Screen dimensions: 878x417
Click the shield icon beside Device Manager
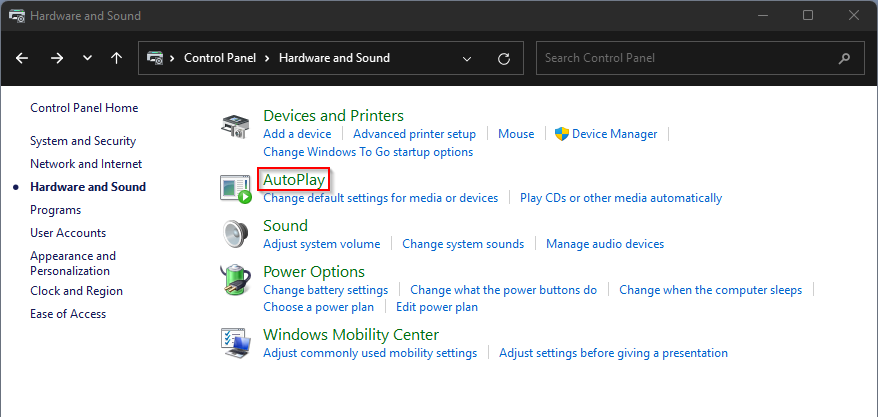pos(562,134)
